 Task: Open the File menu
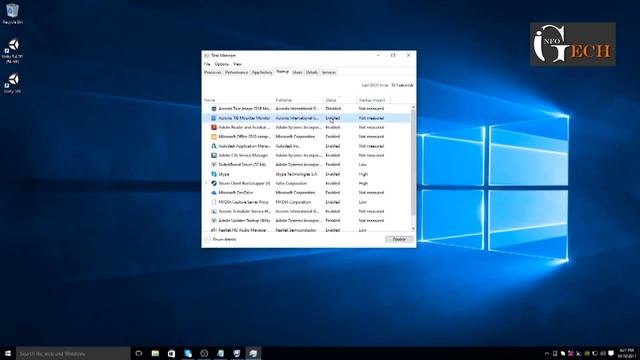point(207,64)
